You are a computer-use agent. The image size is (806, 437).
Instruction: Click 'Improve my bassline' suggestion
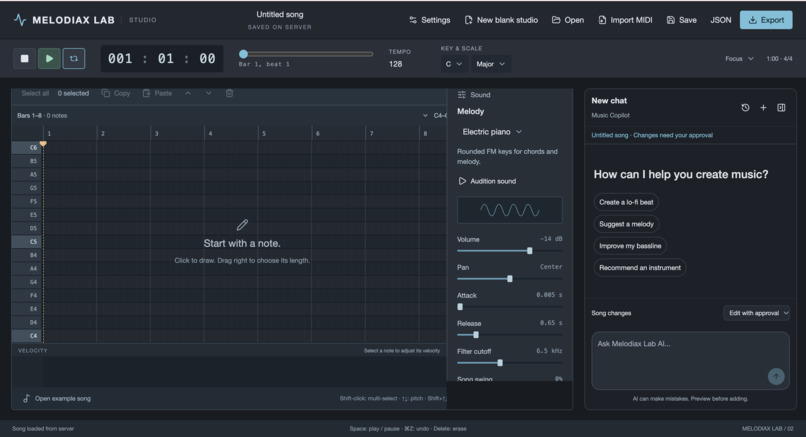click(x=630, y=246)
